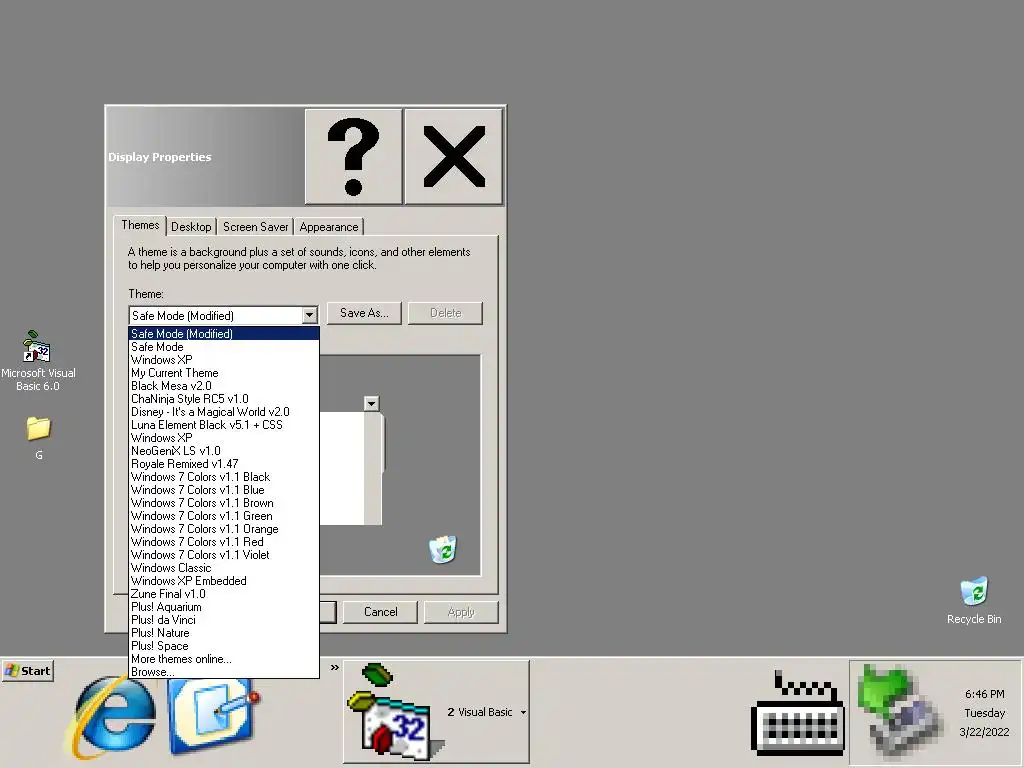The image size is (1024, 768).
Task: Click the on-screen keyboard tray icon
Action: [x=797, y=712]
